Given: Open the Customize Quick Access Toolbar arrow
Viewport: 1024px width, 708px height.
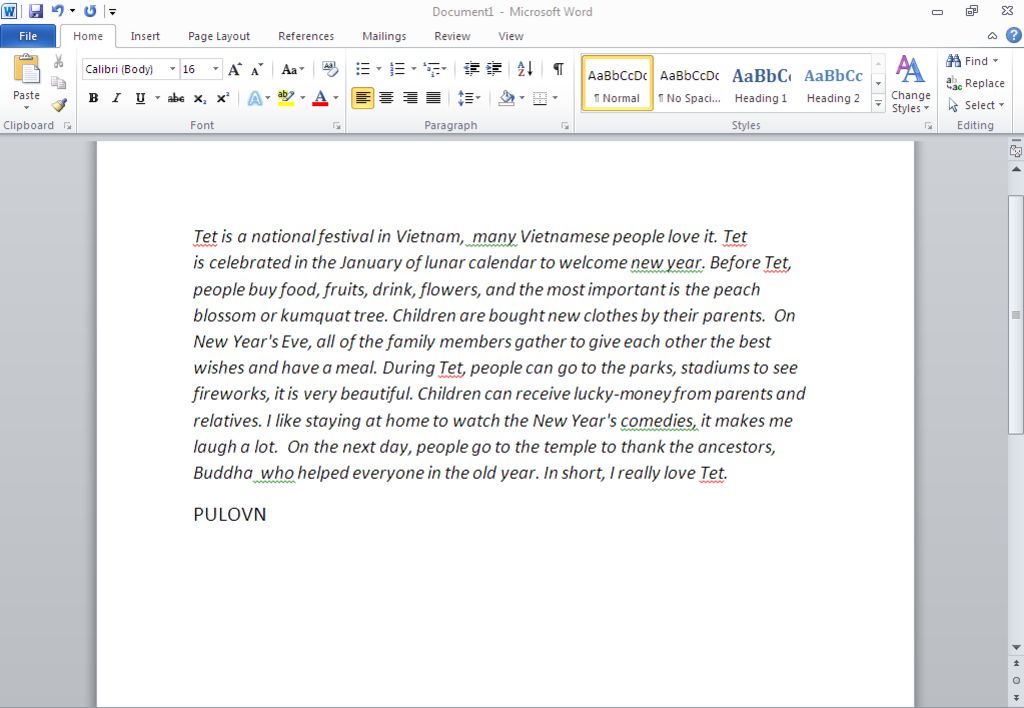Looking at the screenshot, I should [112, 11].
